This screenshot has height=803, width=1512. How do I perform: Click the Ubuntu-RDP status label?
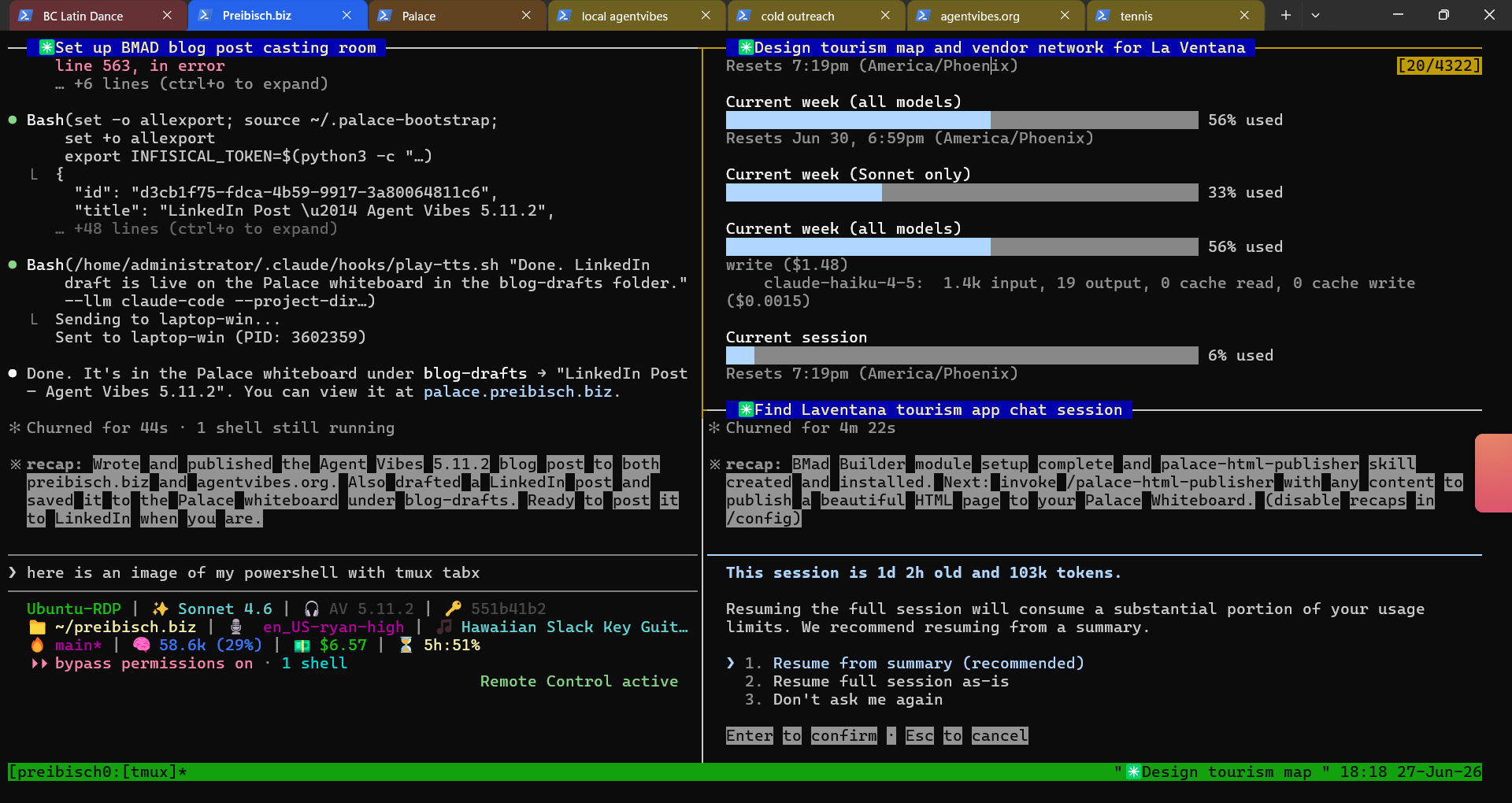tap(74, 609)
